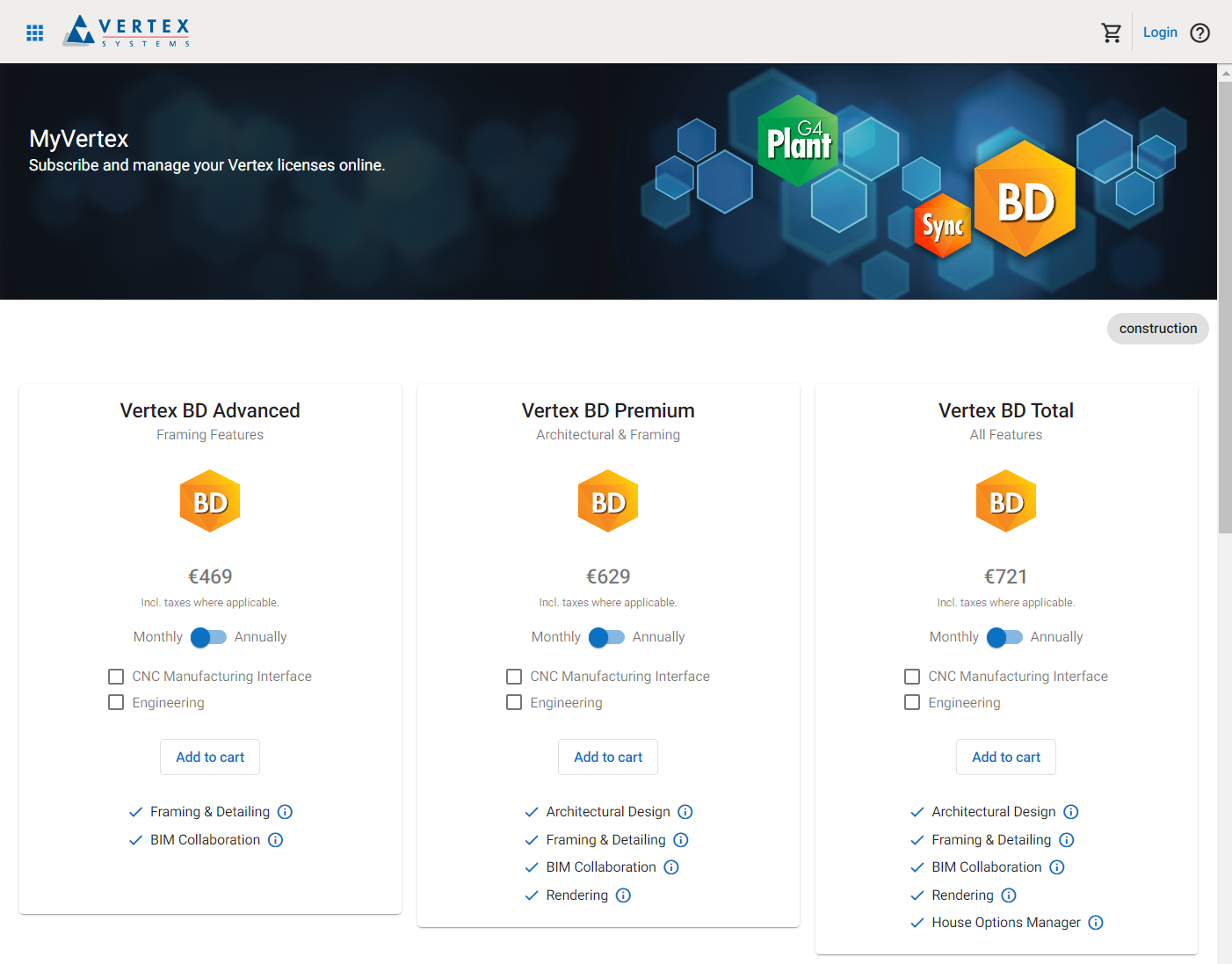Open the apps grid menu icon

[35, 33]
